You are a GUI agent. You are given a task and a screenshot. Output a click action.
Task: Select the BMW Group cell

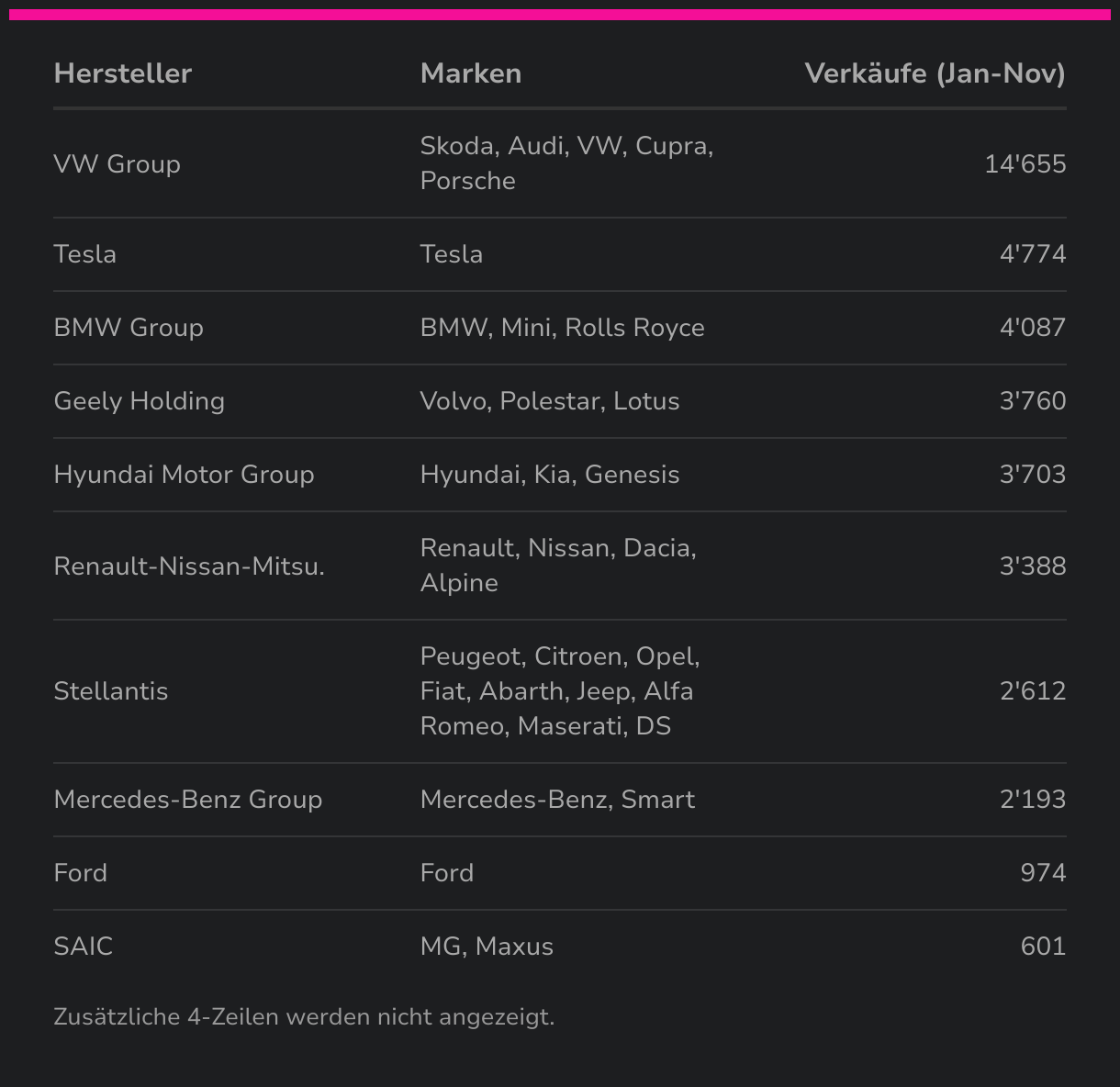[129, 328]
